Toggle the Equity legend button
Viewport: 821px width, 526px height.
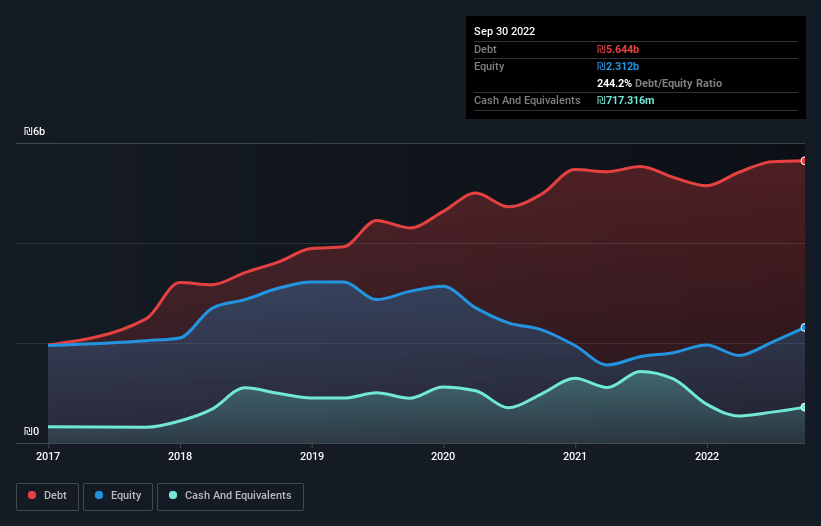(118, 496)
